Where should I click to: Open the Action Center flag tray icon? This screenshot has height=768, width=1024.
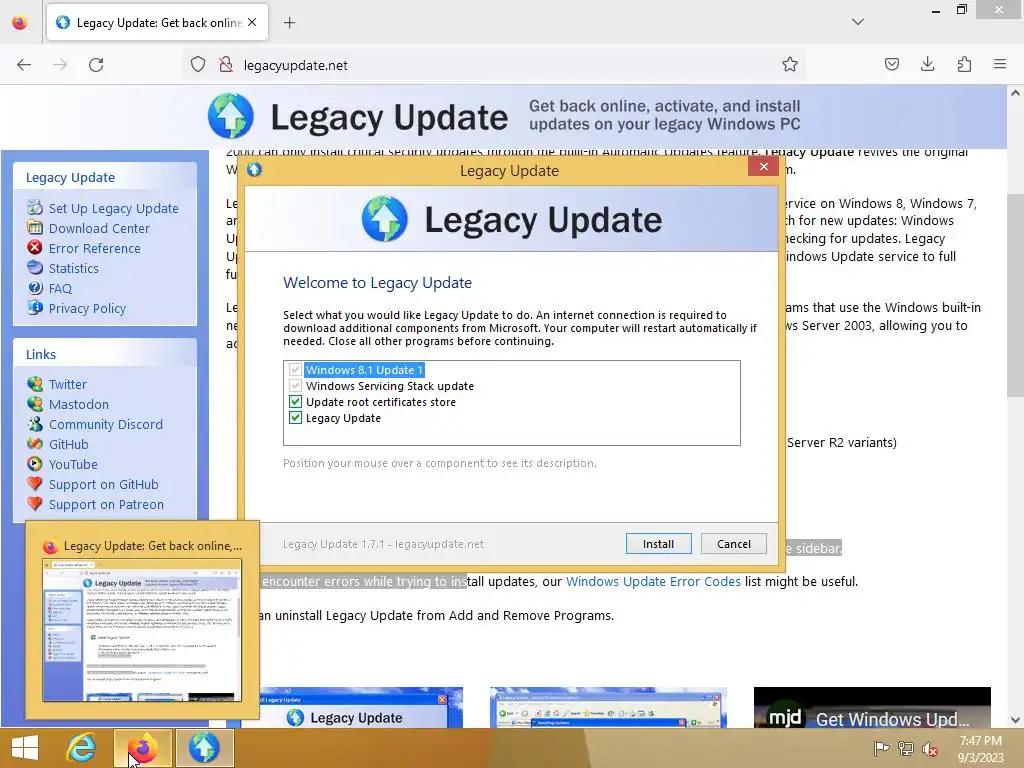tap(882, 749)
